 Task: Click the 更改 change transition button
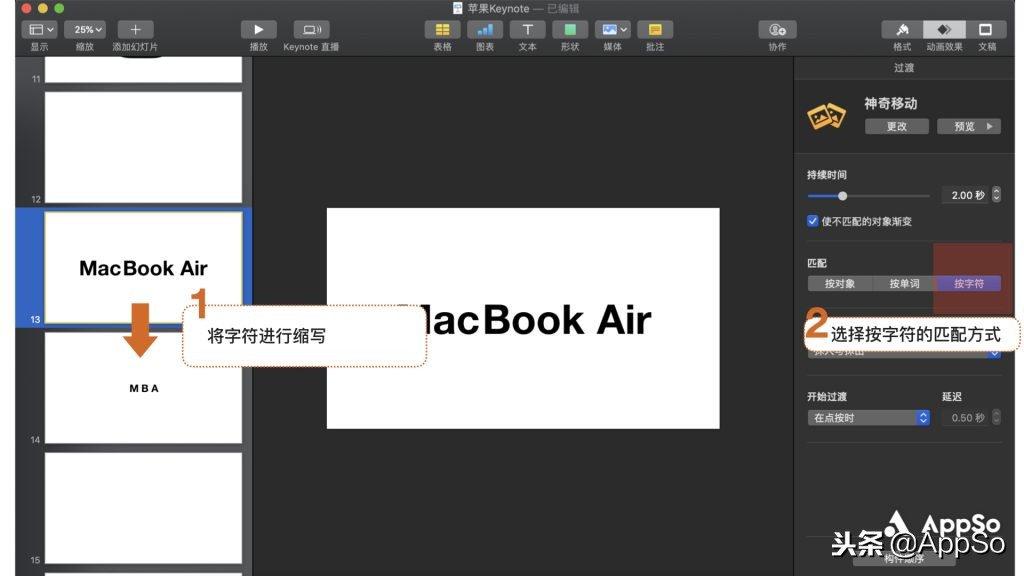click(896, 126)
